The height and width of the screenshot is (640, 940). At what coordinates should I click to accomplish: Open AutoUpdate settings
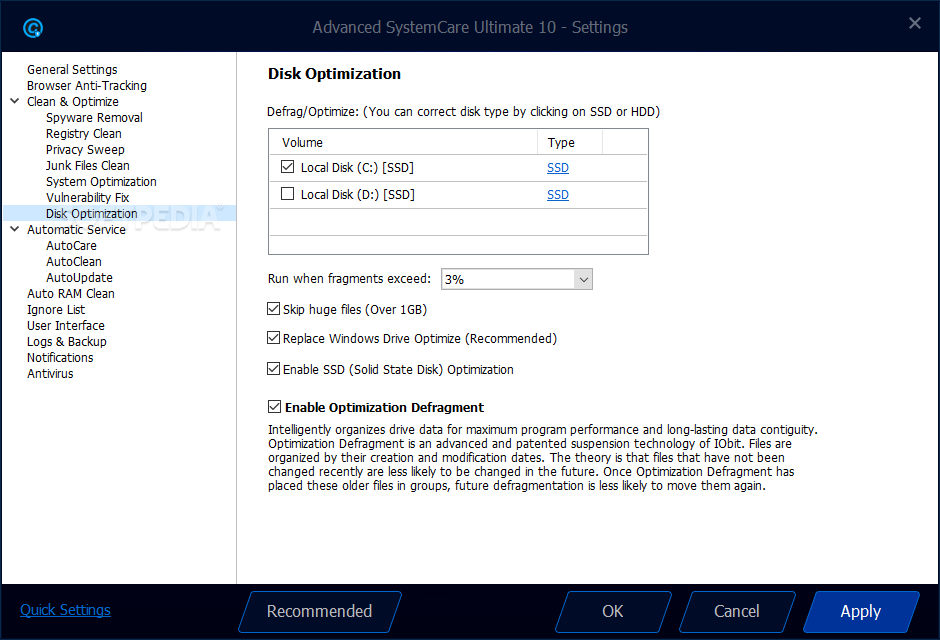point(79,277)
